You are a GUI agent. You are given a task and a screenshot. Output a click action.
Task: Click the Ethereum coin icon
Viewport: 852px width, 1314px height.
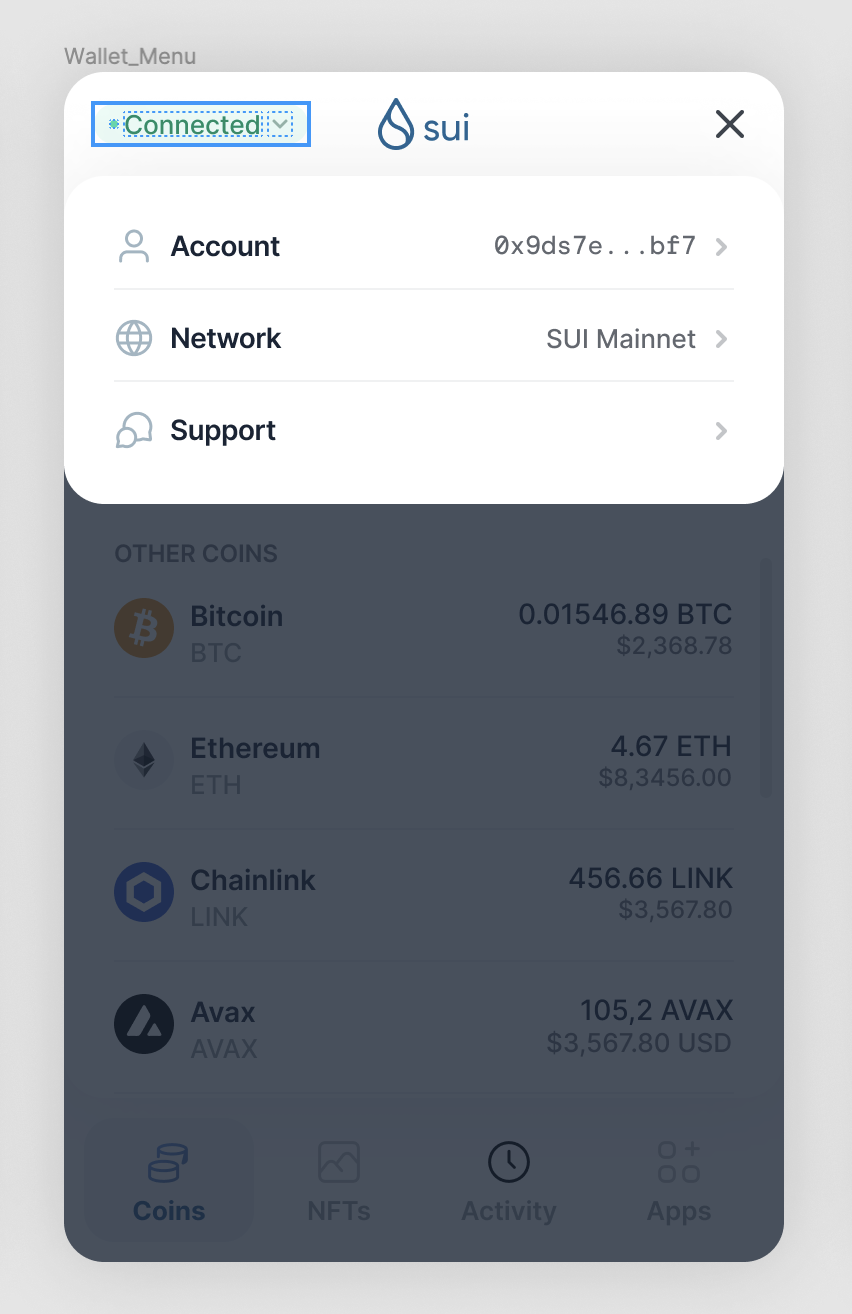144,760
